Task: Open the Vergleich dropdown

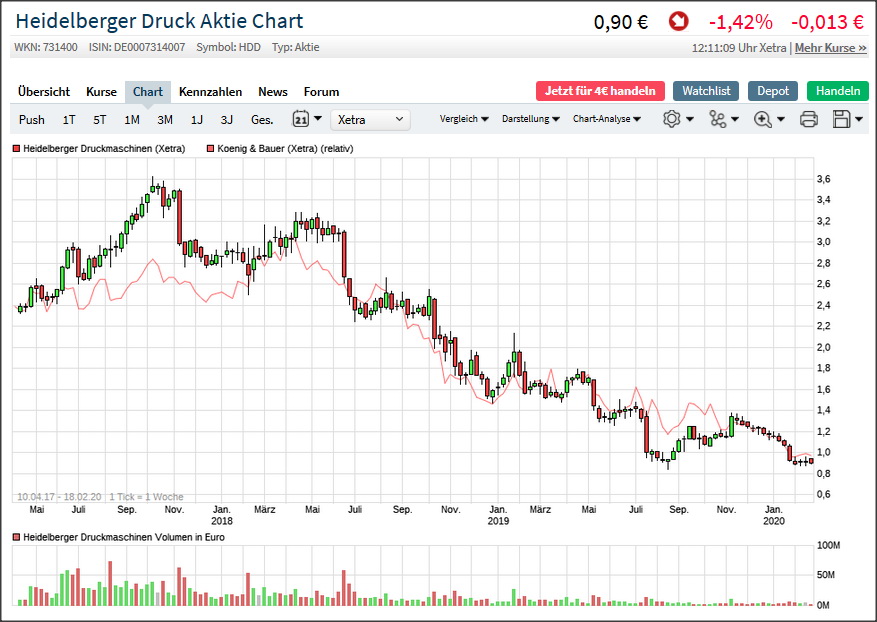Action: pos(464,119)
